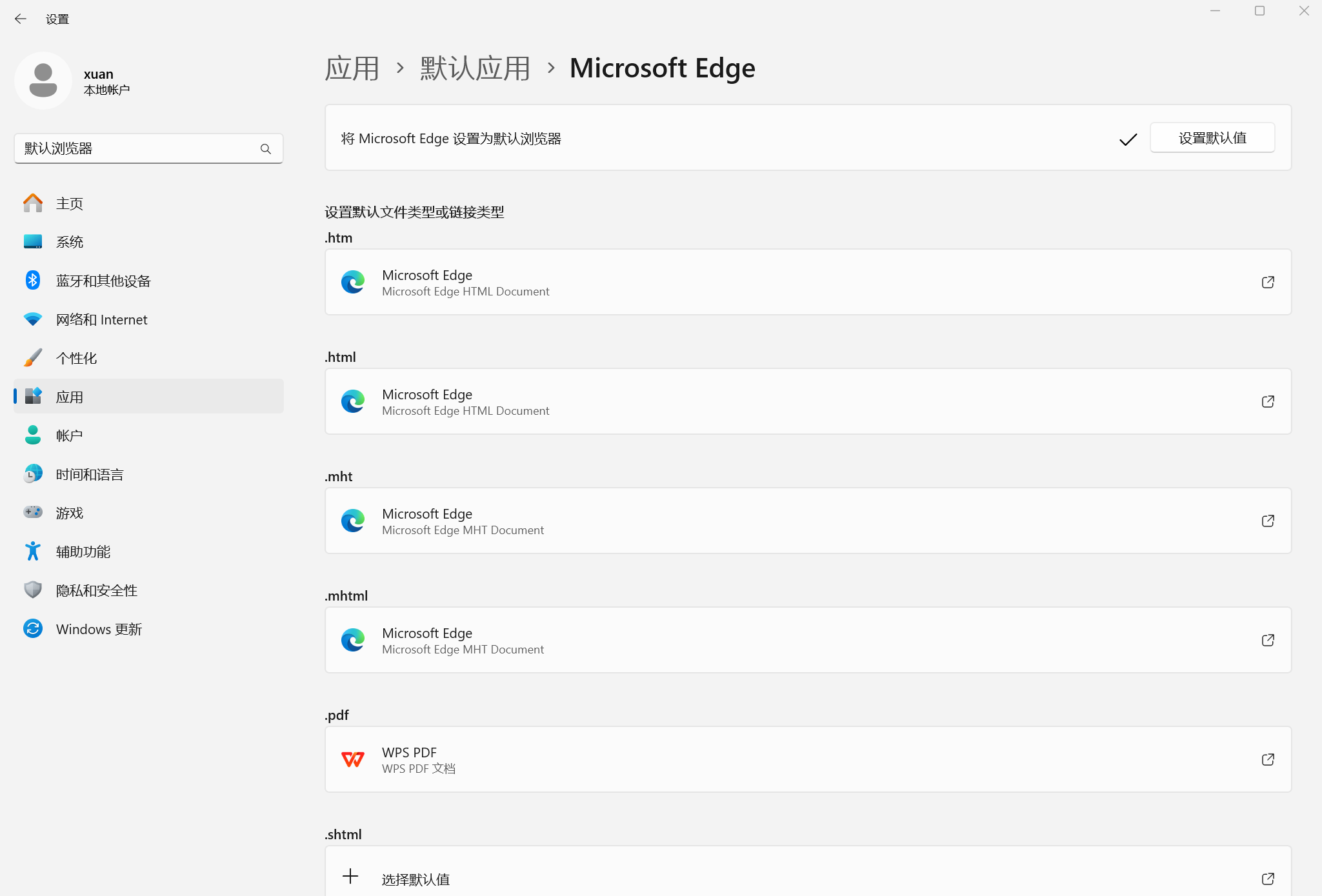This screenshot has height=896, width=1322.
Task: Open the .html external link icon
Action: (x=1268, y=402)
